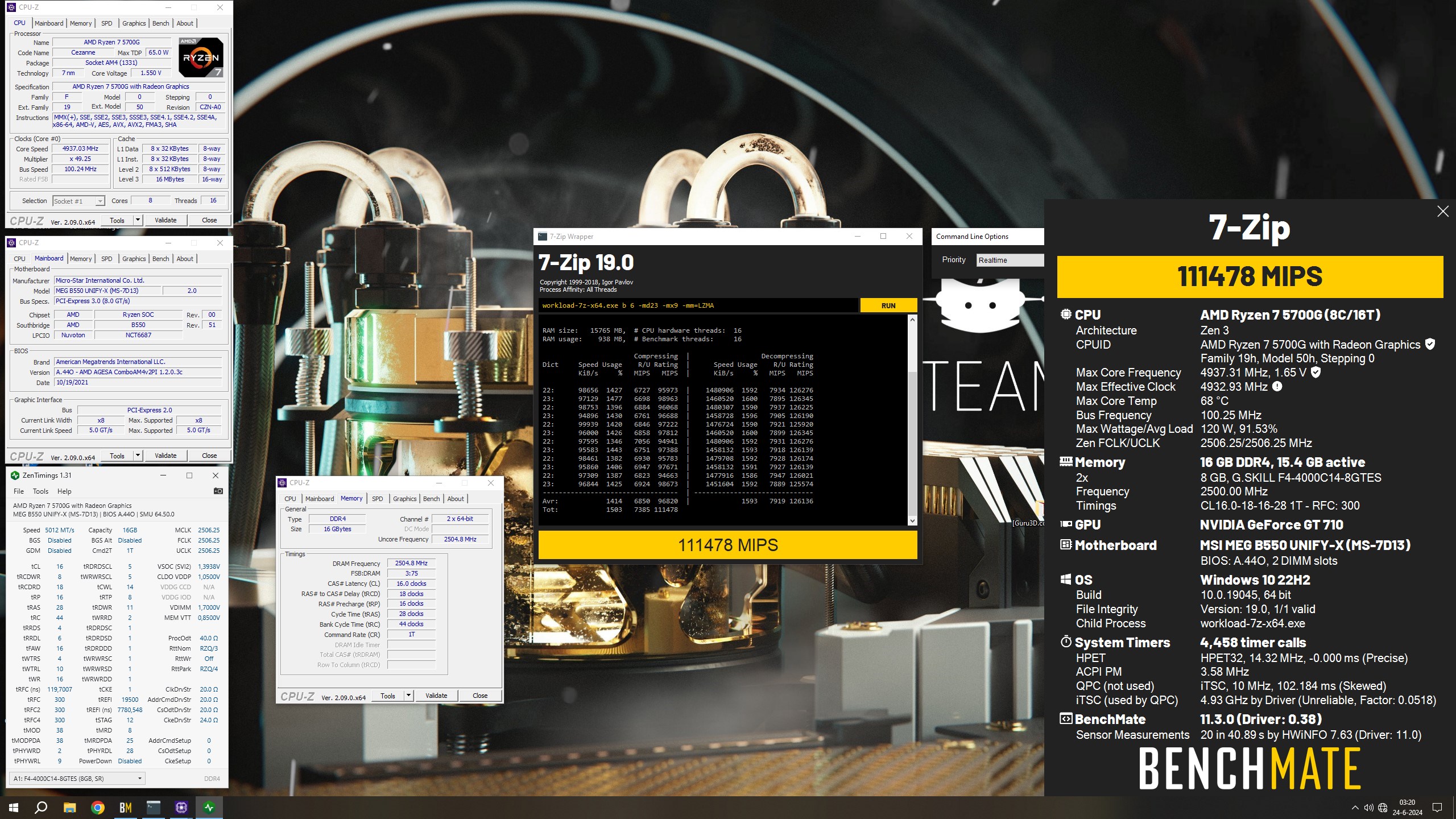Click the taskbar clock showing 03:20

[x=1407, y=808]
